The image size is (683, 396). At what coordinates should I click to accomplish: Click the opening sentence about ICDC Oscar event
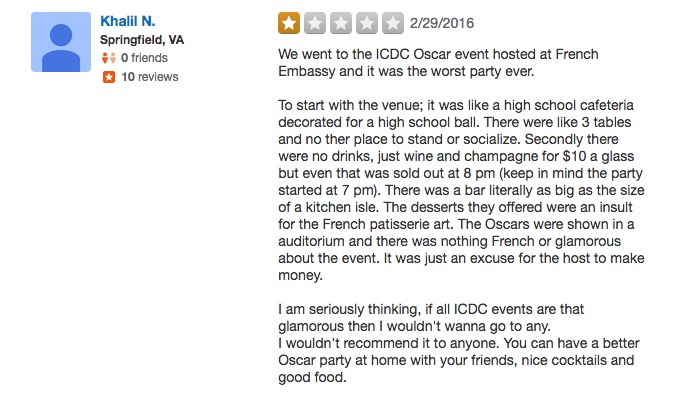click(438, 63)
